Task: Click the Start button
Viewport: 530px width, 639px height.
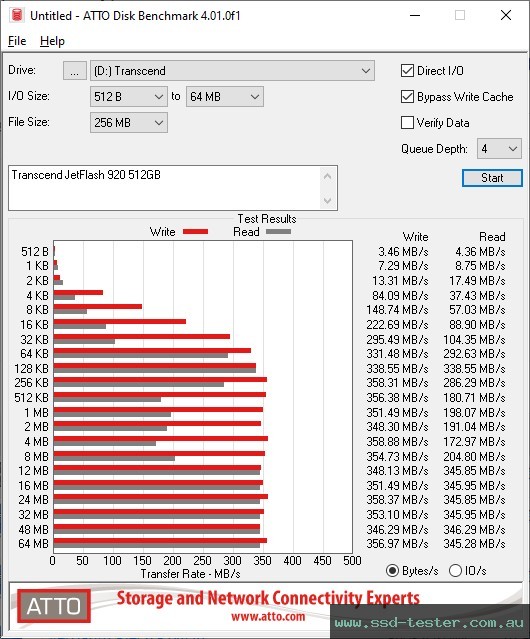Action: tap(492, 178)
